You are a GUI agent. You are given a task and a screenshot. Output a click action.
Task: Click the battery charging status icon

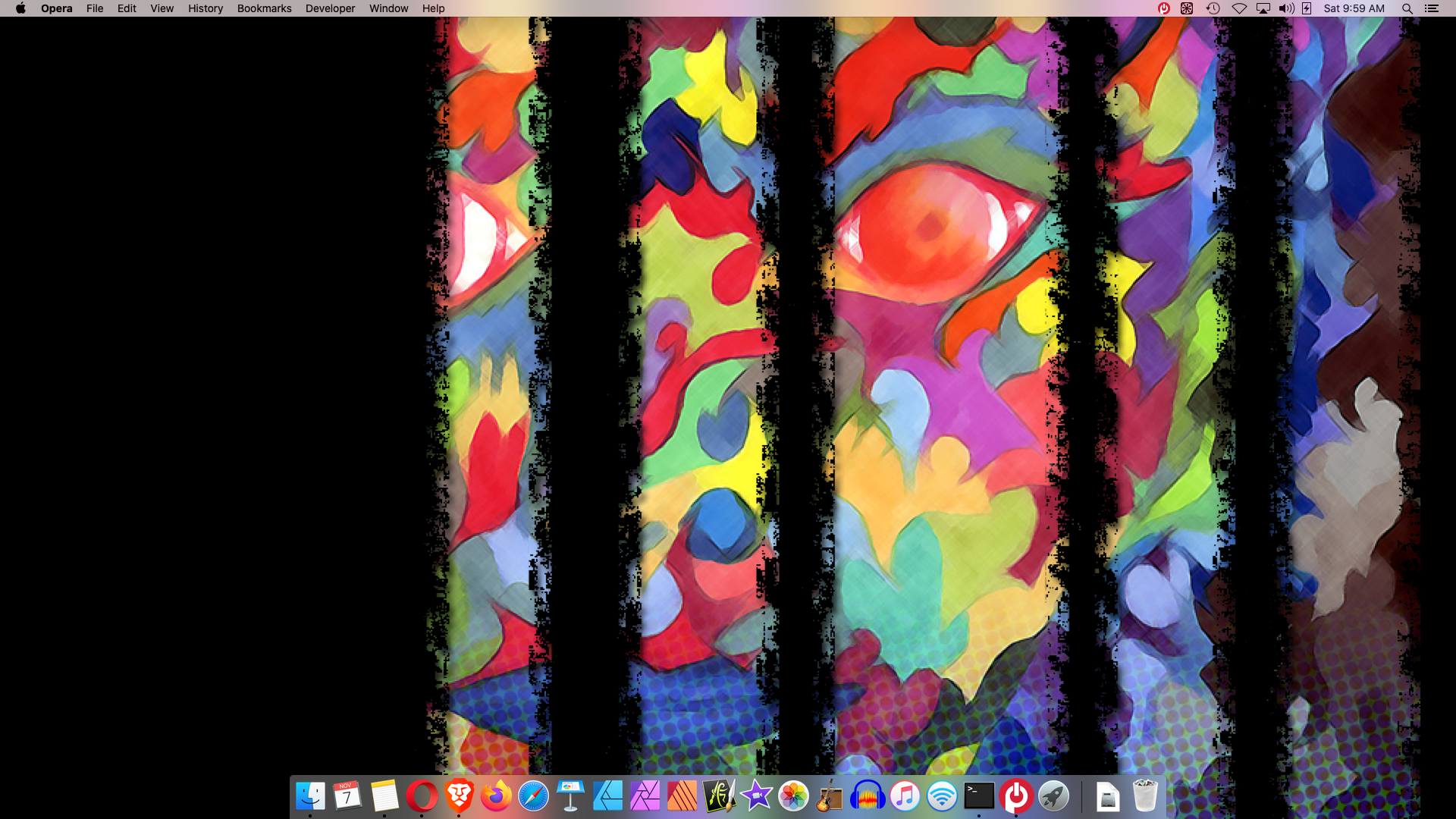1307,8
